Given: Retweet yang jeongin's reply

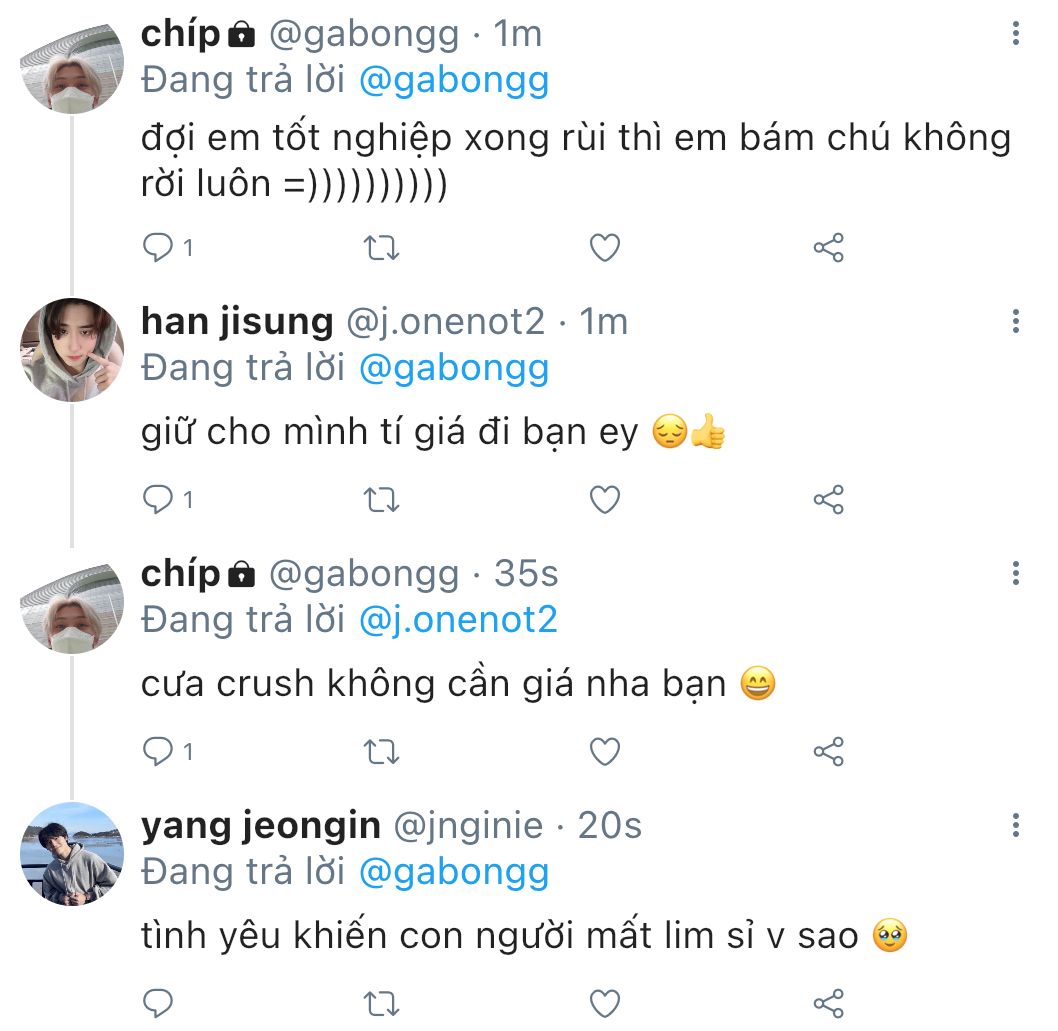Looking at the screenshot, I should (378, 1002).
